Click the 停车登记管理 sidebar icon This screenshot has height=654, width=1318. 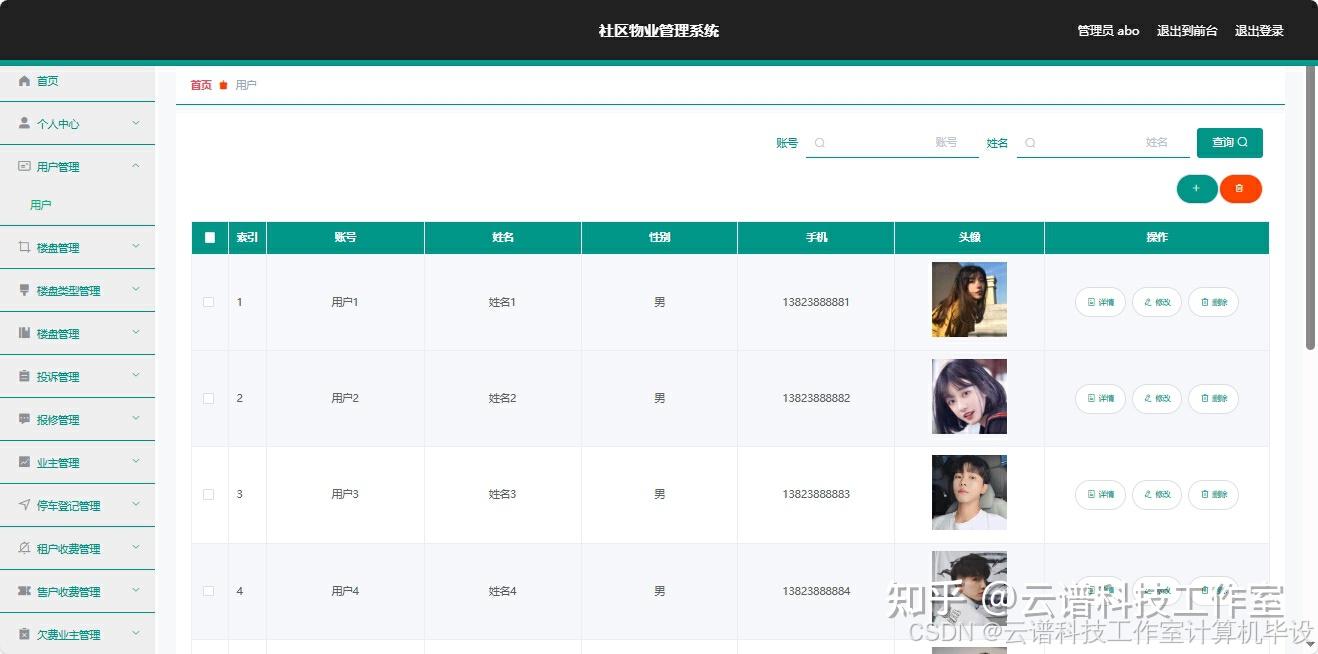tap(22, 505)
